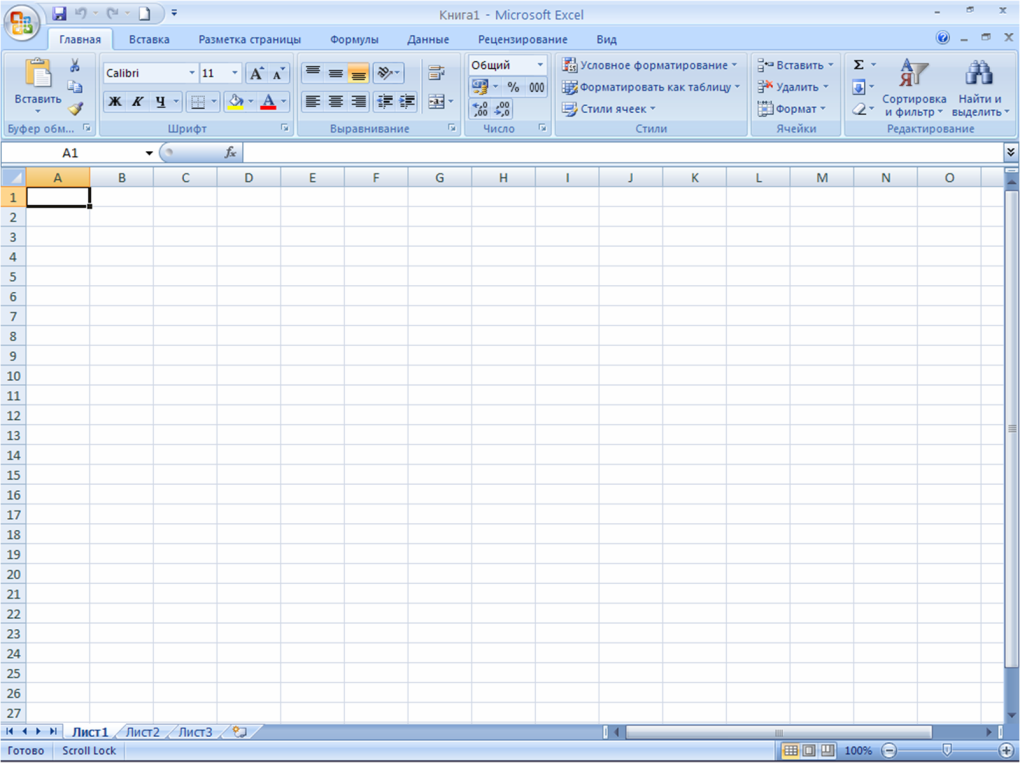Apply thousands separator 000 format
1020x763 pixels.
(x=536, y=87)
